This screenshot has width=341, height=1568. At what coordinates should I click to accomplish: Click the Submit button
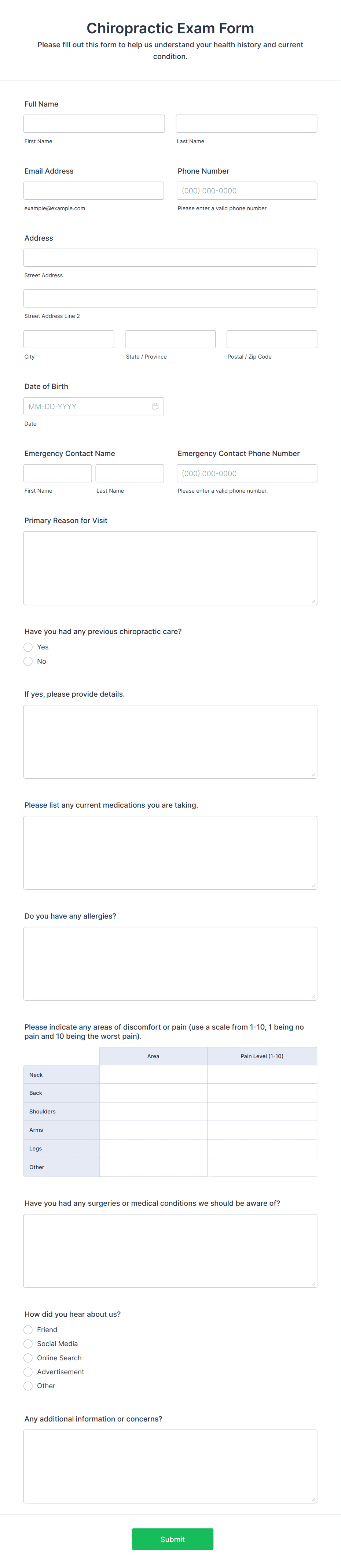tap(172, 1539)
